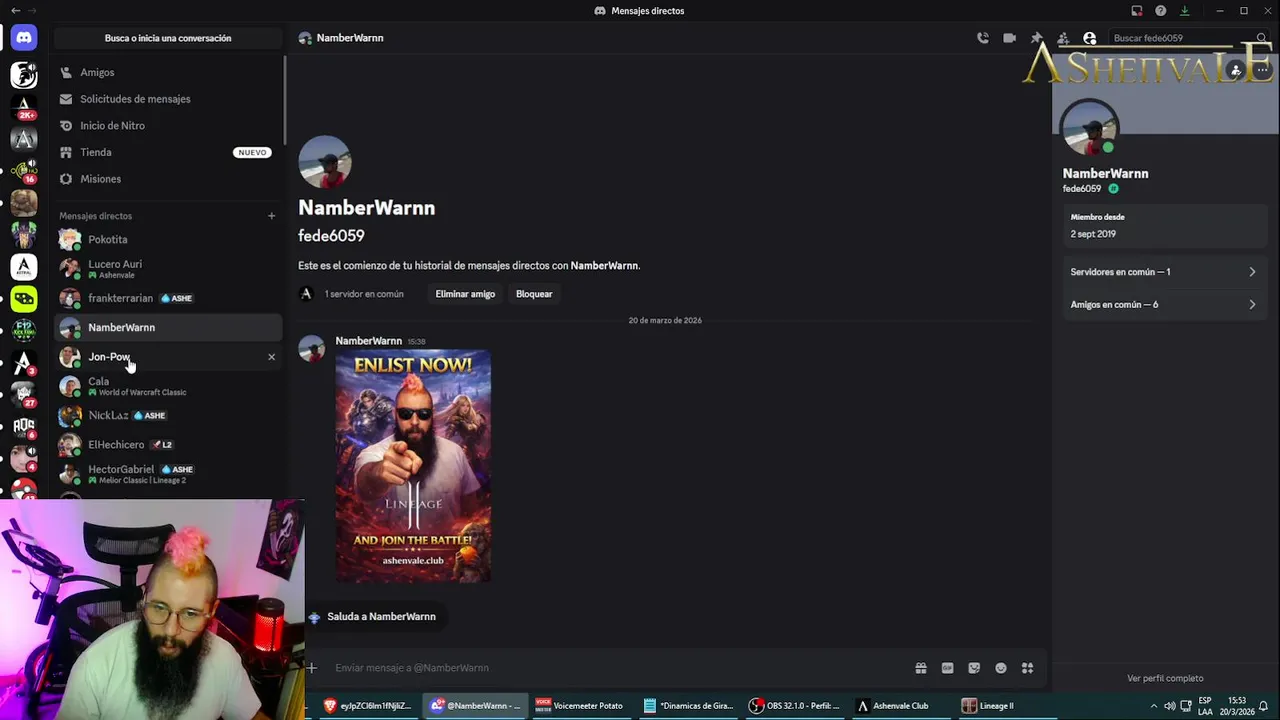Click the title-bar icon with red dot
This screenshot has width=1280, height=720.
(1137, 10)
